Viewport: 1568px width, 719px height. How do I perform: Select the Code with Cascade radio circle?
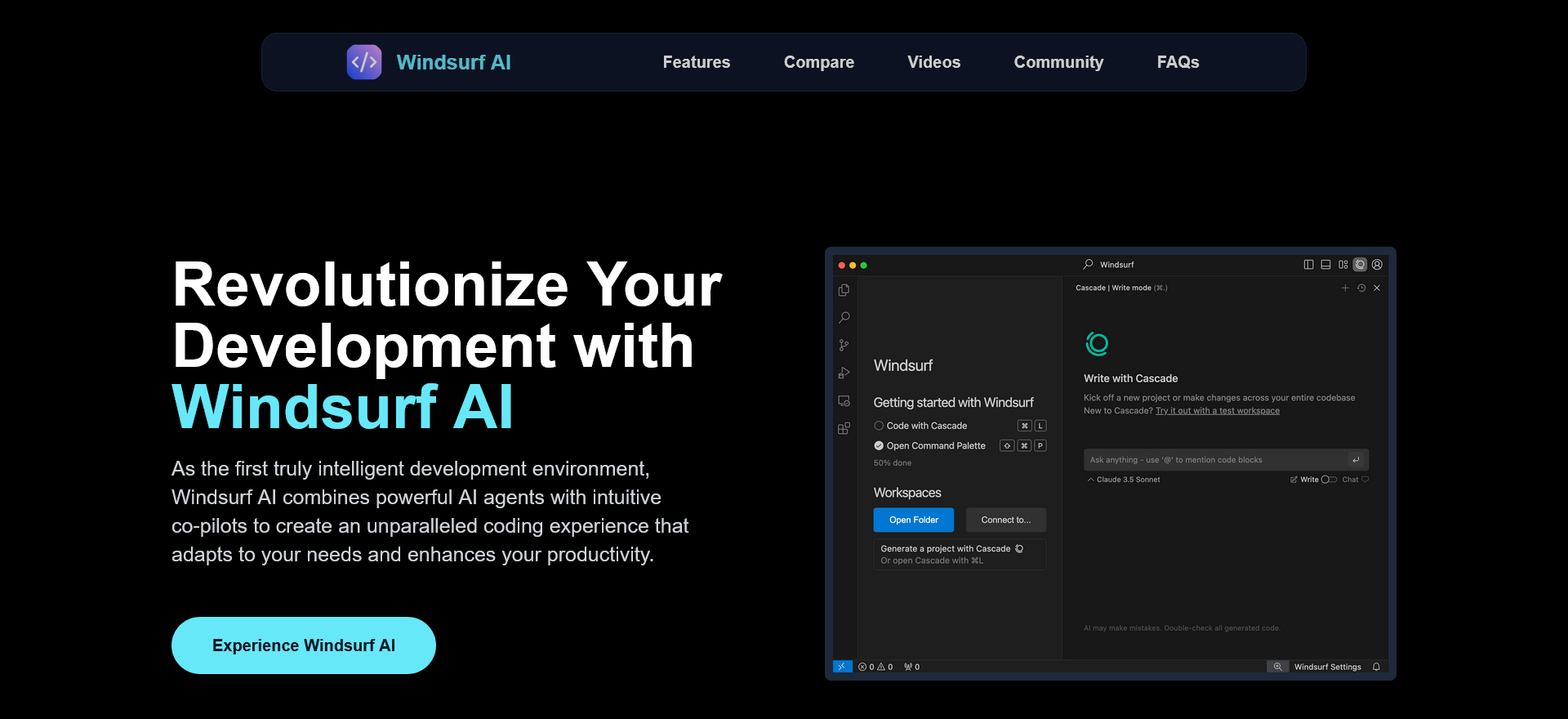click(x=879, y=426)
